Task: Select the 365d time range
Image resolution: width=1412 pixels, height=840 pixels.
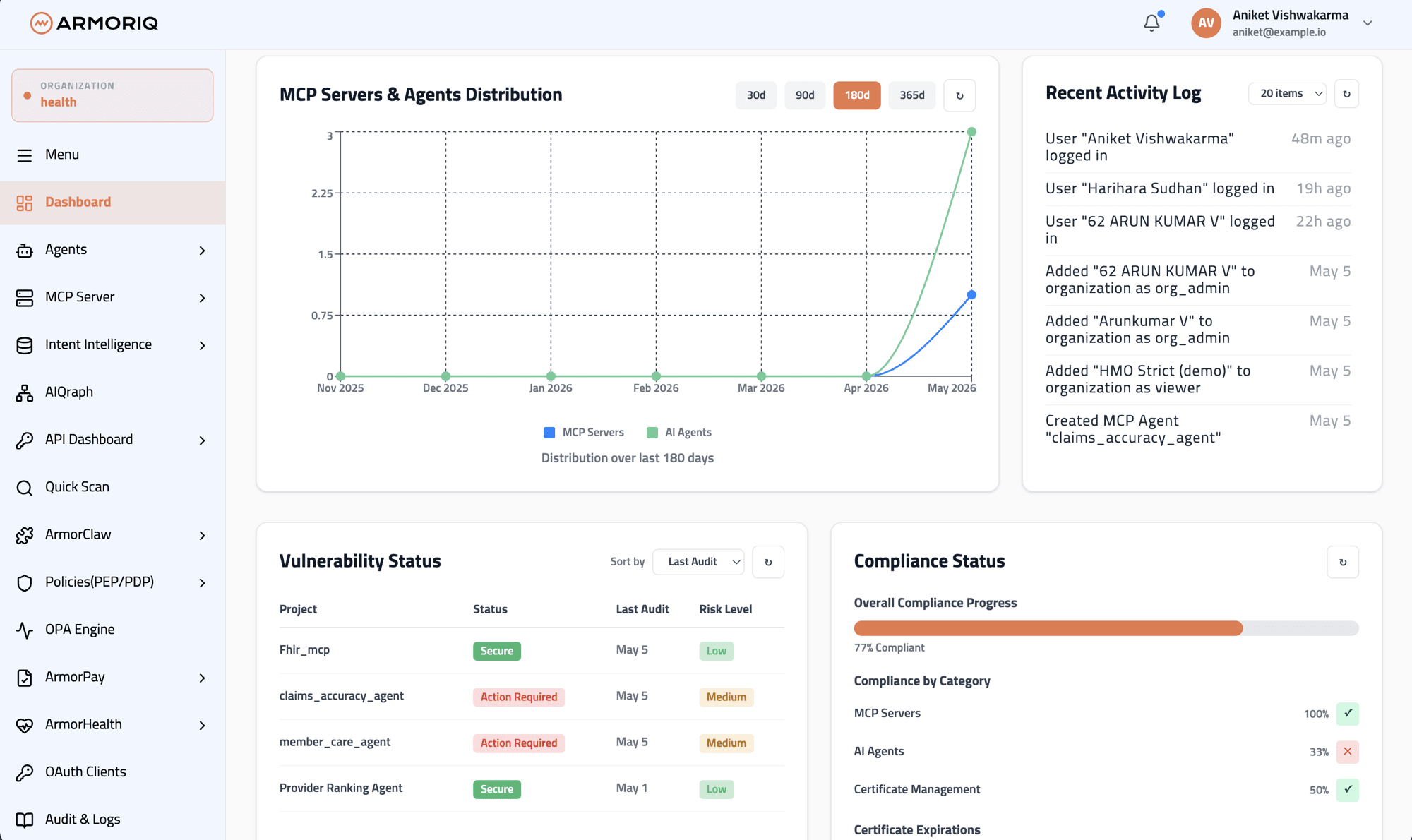Action: click(x=912, y=95)
